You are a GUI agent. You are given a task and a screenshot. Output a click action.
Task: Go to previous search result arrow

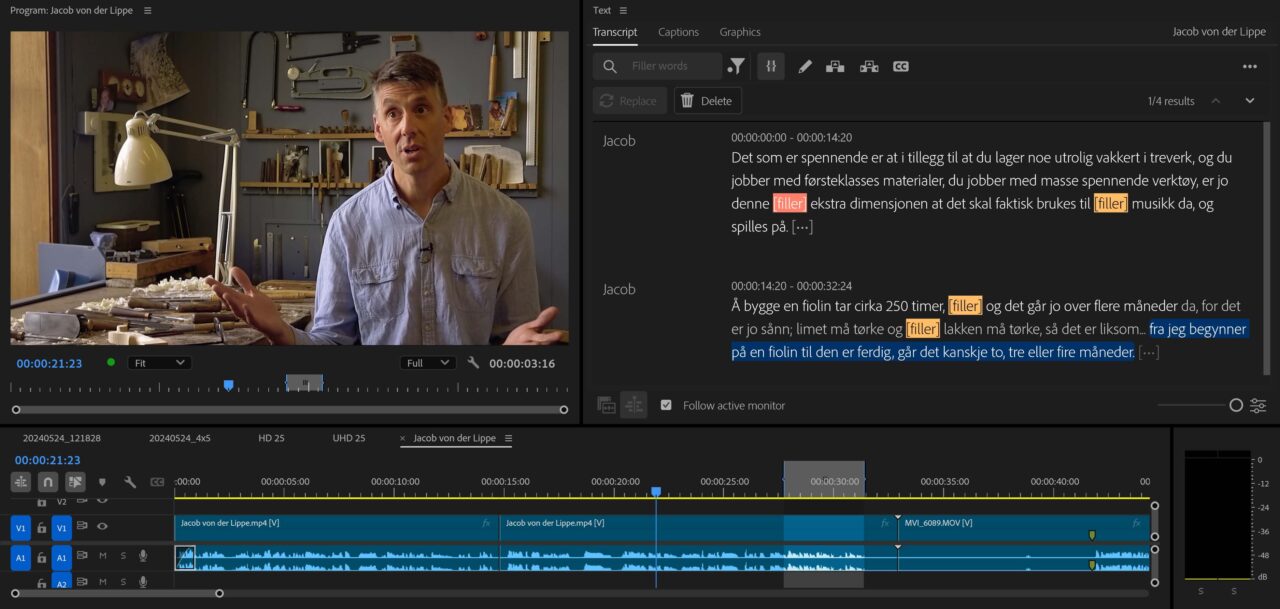1216,101
